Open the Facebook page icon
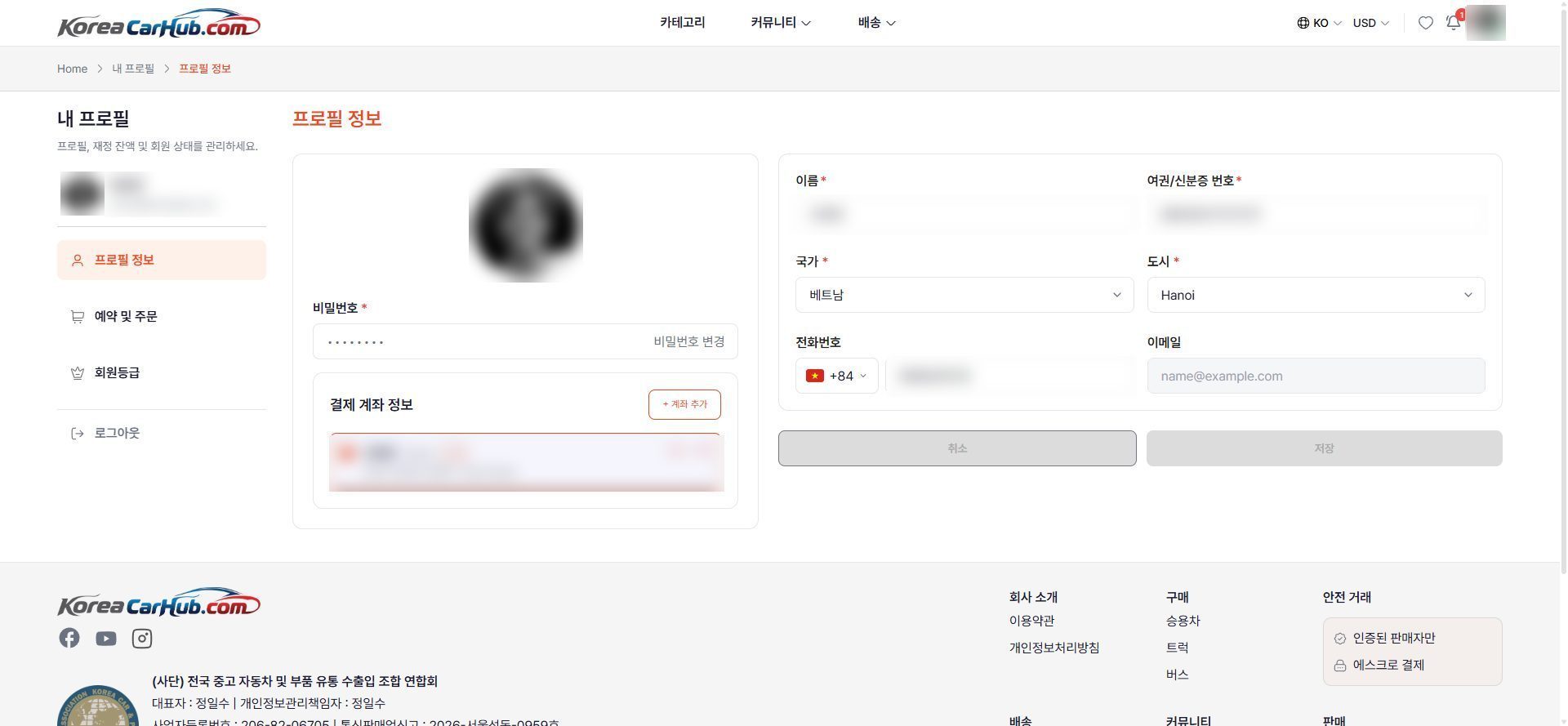Viewport: 1568px width, 726px height. pos(69,638)
